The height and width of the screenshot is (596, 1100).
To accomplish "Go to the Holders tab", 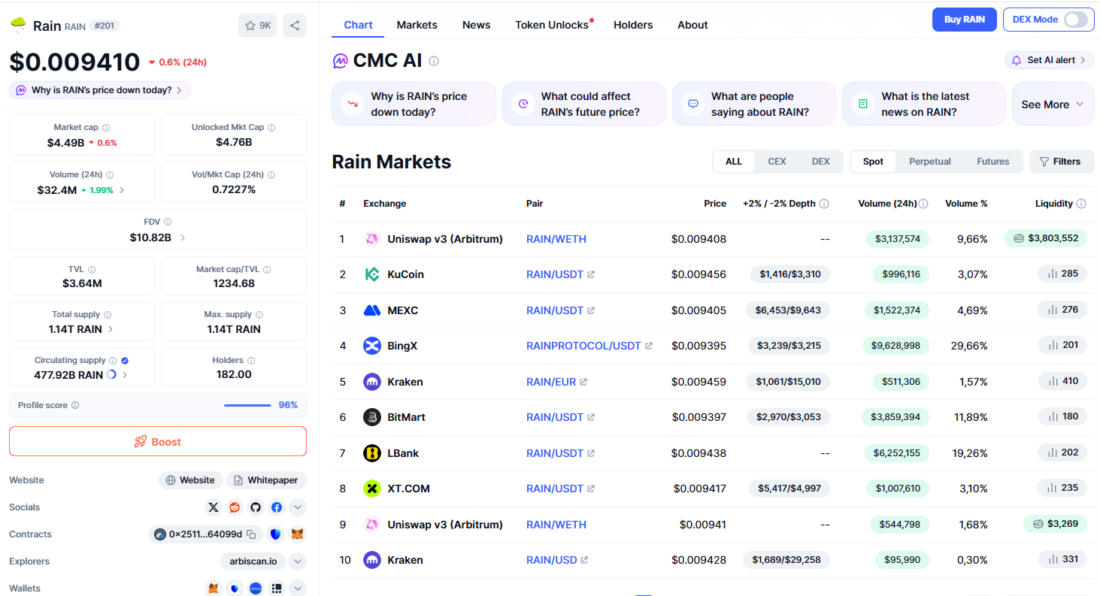I will [633, 25].
